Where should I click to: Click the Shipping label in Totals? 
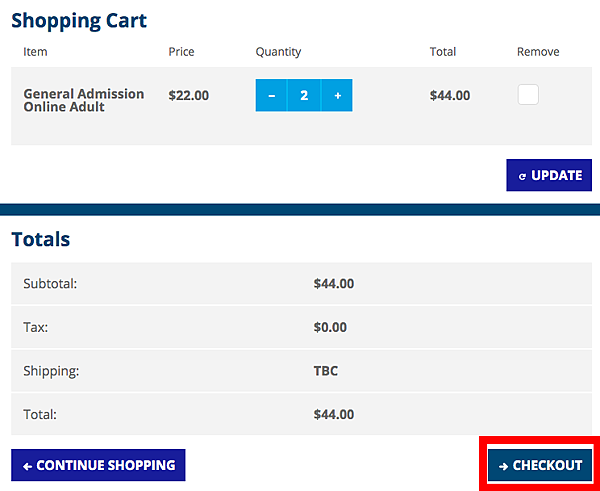tap(51, 371)
